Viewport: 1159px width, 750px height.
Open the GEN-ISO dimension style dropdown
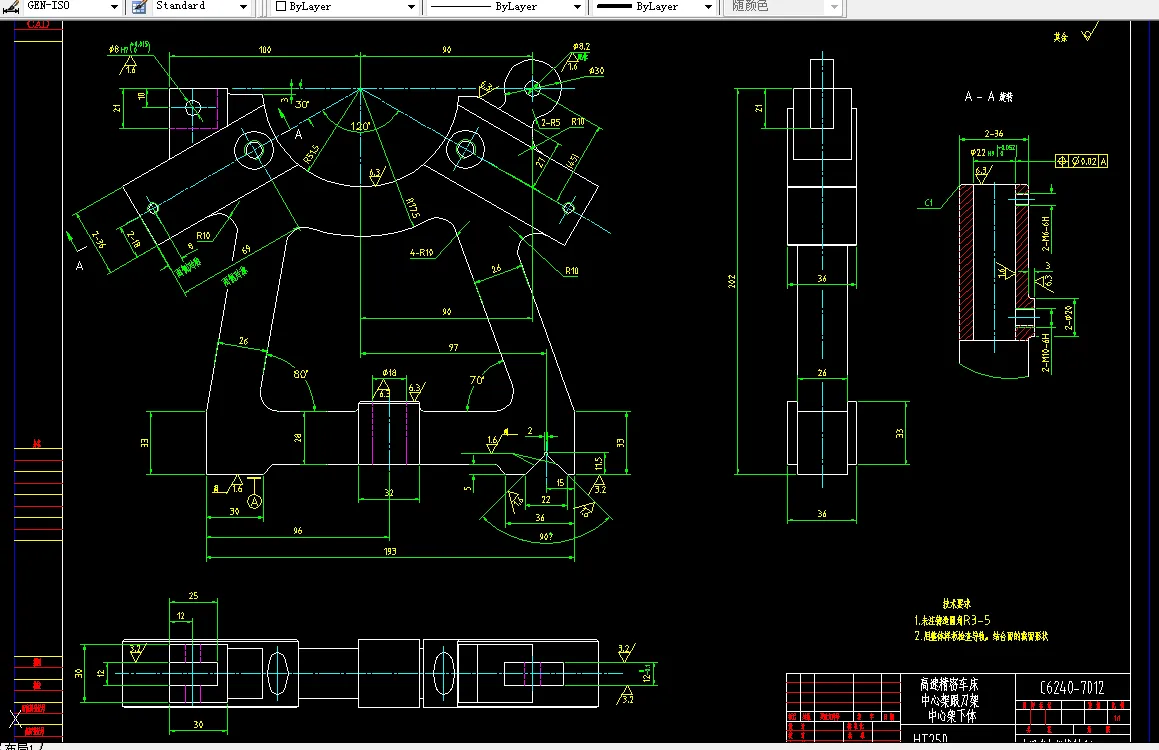(114, 7)
